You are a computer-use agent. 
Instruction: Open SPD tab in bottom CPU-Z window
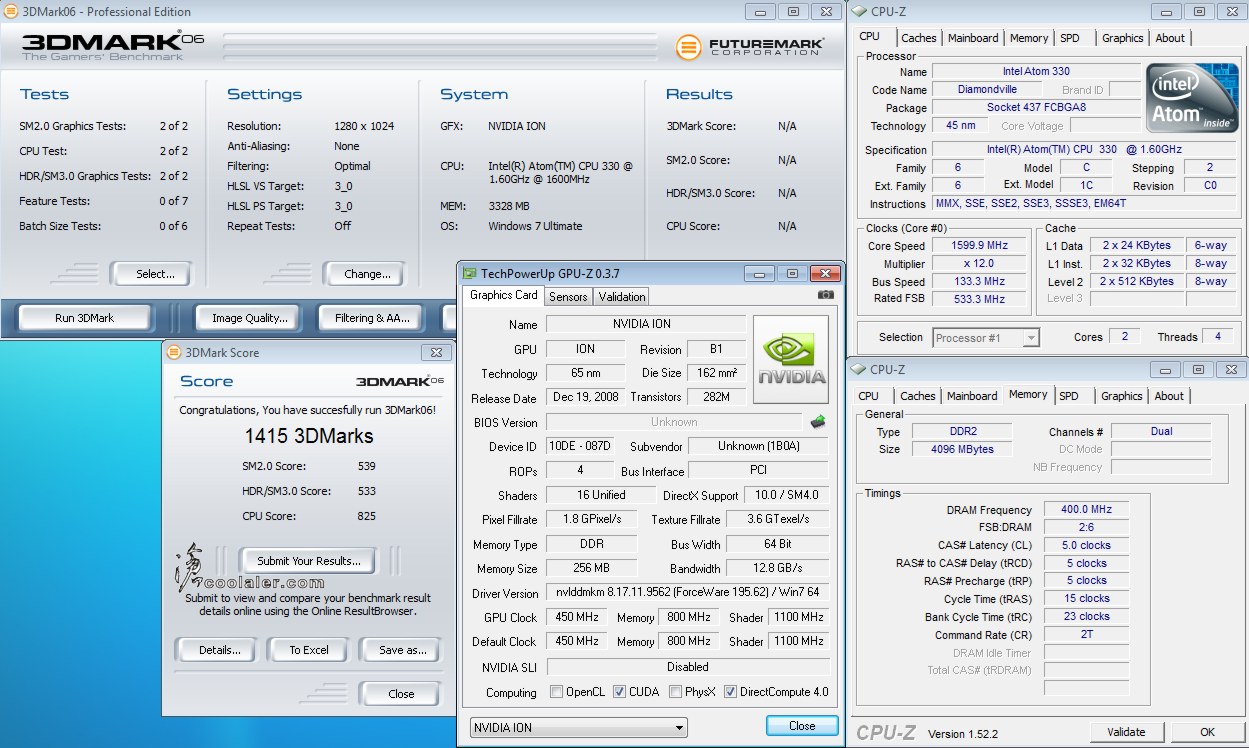1069,396
